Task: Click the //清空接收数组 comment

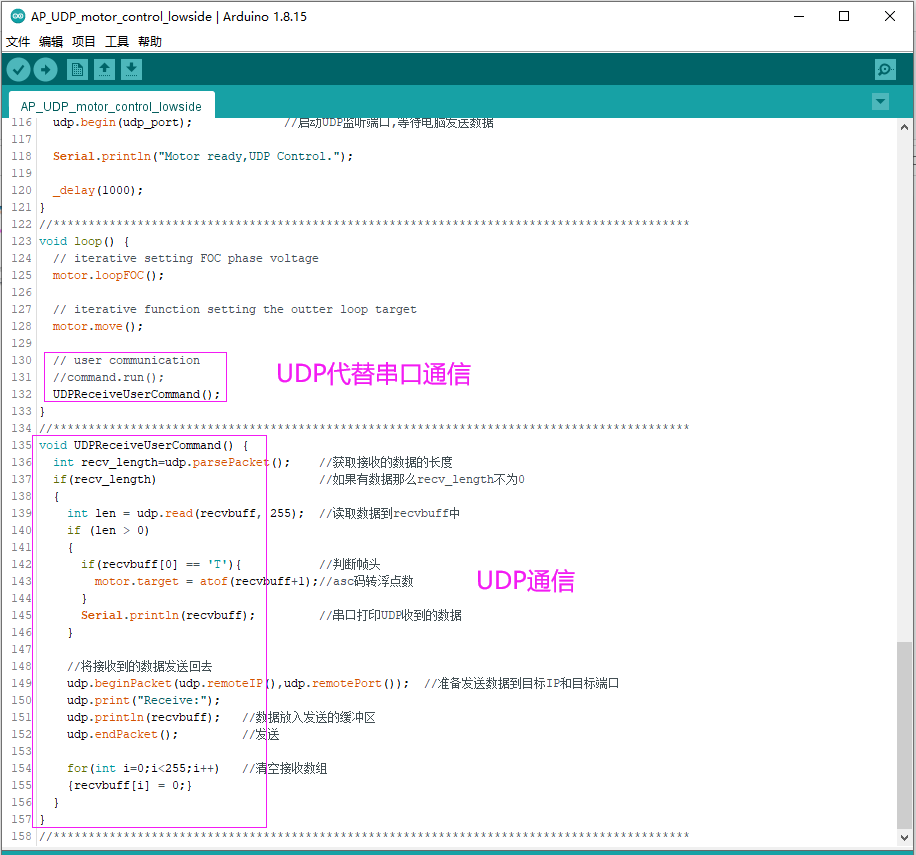Action: 284,768
